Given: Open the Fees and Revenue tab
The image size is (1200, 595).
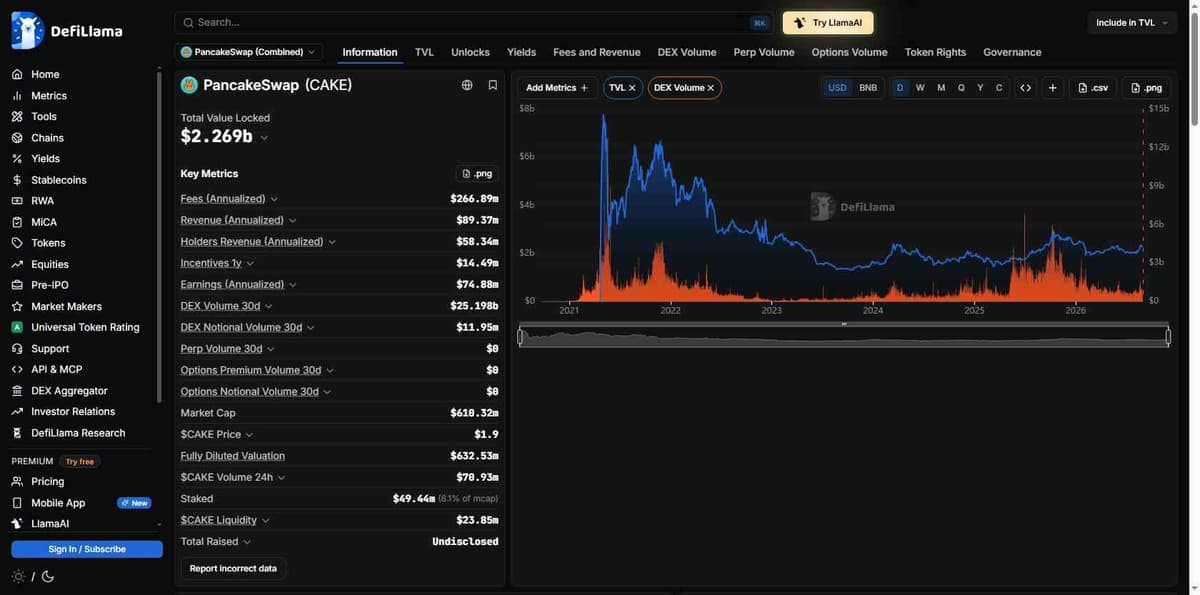Looking at the screenshot, I should pyautogui.click(x=596, y=52).
